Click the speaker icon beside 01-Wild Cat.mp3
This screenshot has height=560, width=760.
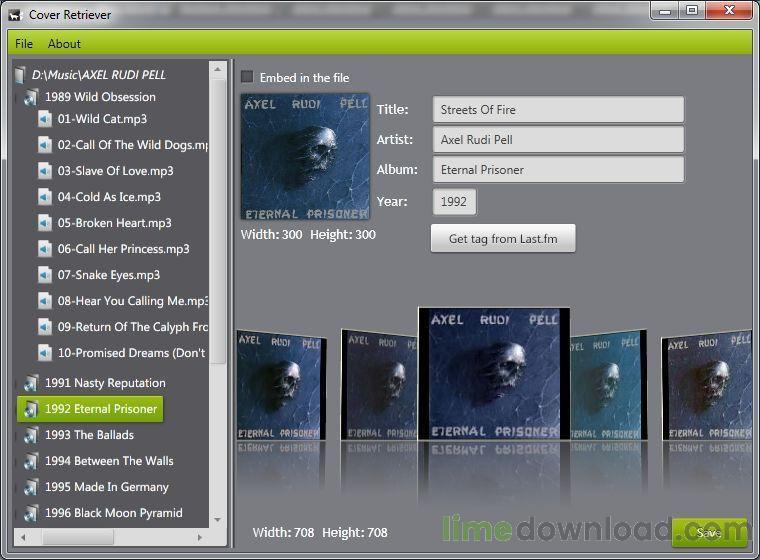click(45, 119)
